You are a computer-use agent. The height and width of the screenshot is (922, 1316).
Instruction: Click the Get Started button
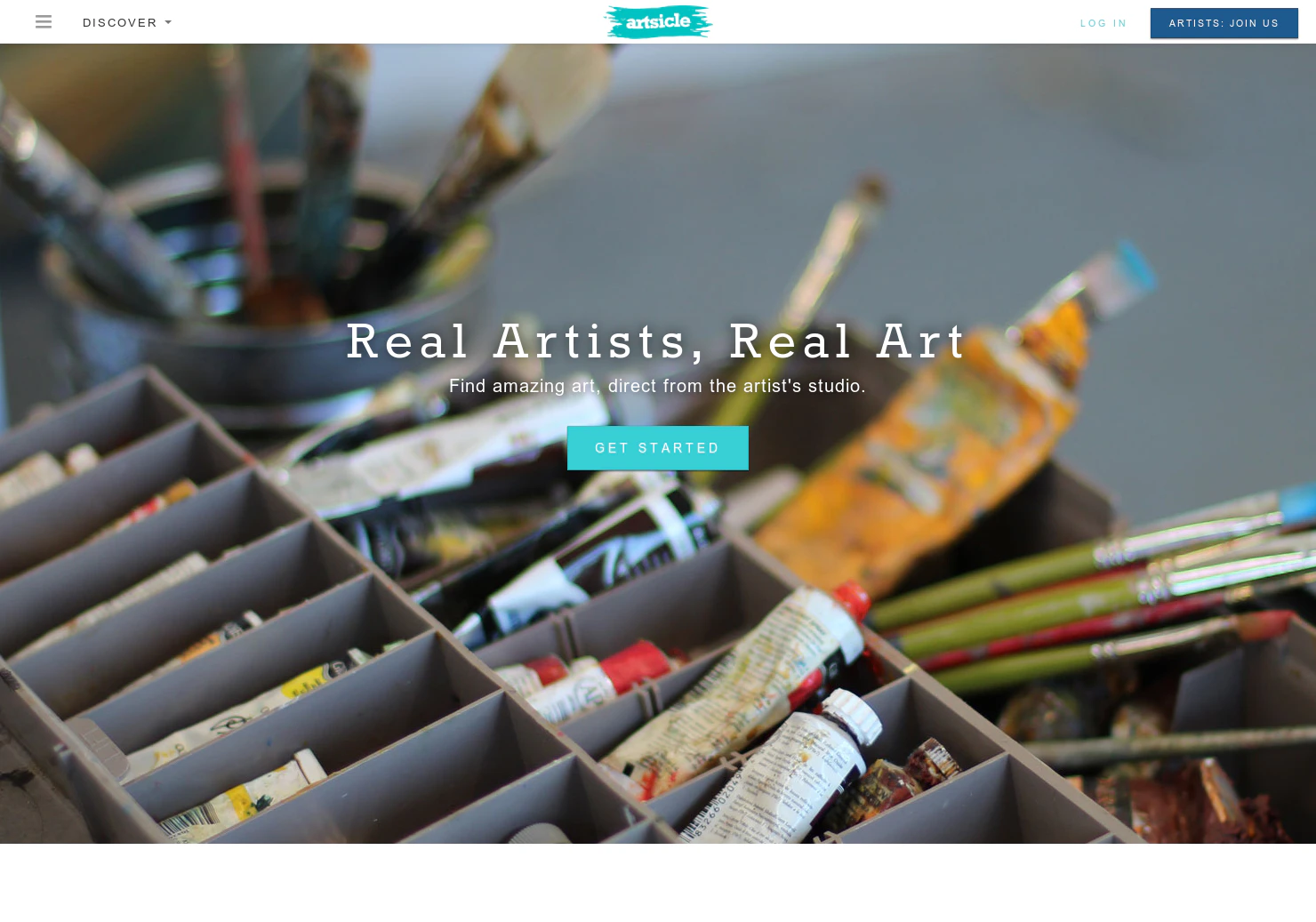pyautogui.click(x=658, y=448)
